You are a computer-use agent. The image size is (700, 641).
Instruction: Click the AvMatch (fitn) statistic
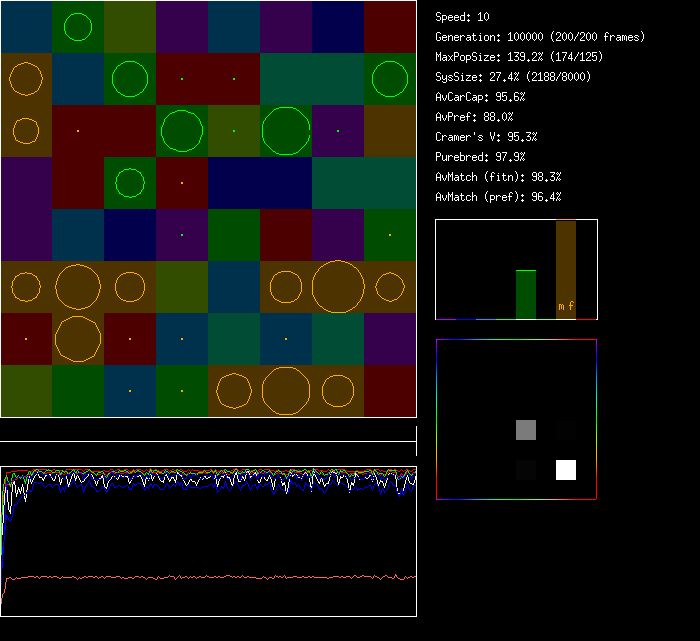click(x=498, y=177)
